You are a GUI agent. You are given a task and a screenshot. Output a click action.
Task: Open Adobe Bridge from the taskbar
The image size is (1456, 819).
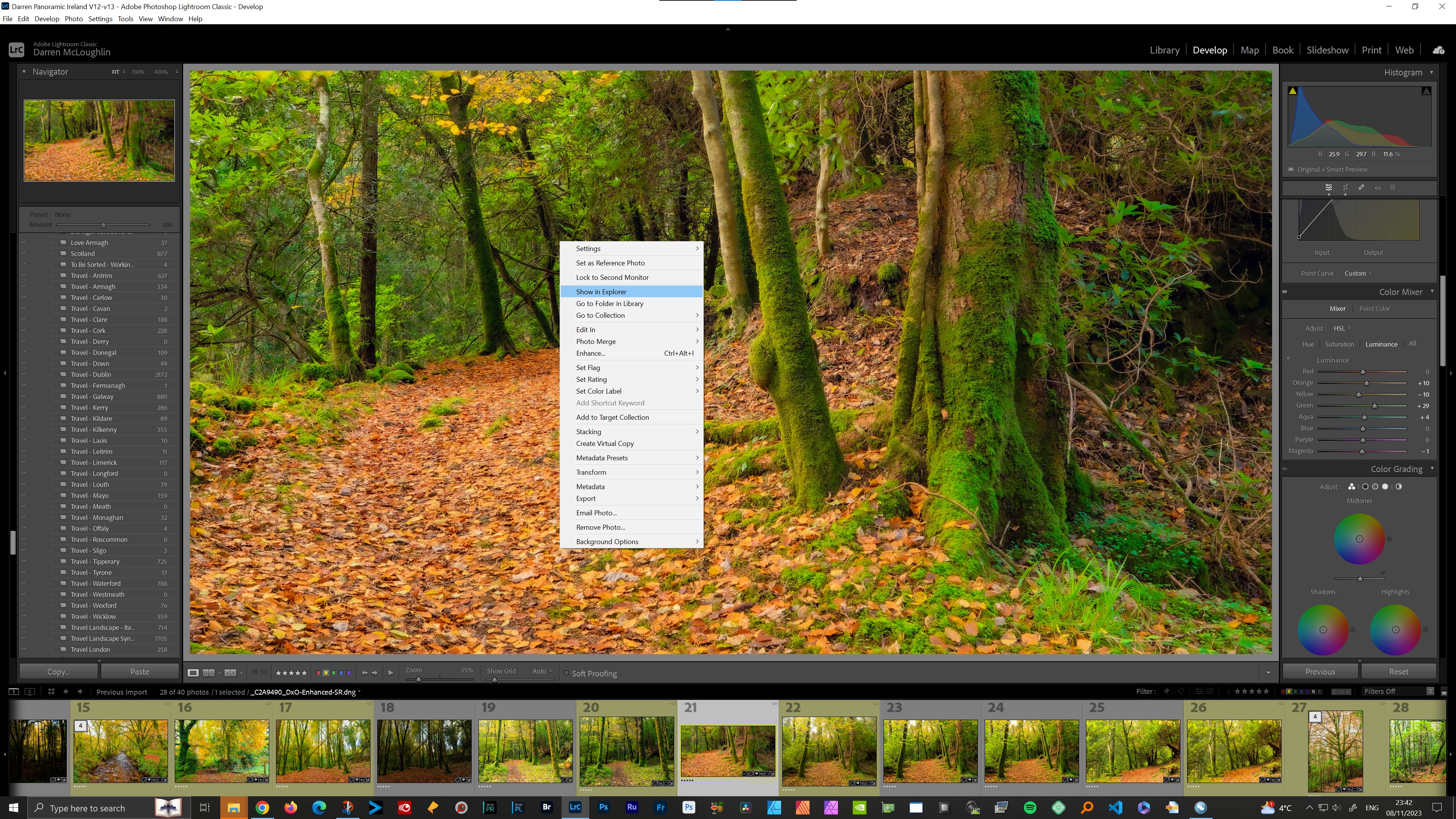pyautogui.click(x=546, y=807)
